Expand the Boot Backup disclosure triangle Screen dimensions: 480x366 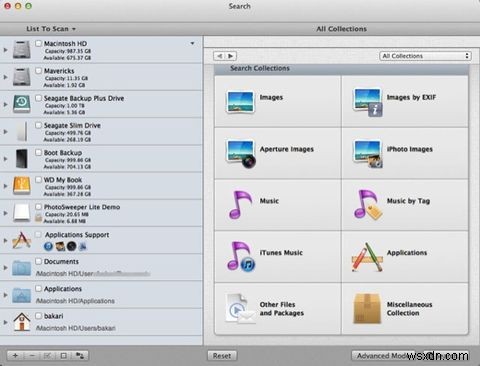point(5,159)
